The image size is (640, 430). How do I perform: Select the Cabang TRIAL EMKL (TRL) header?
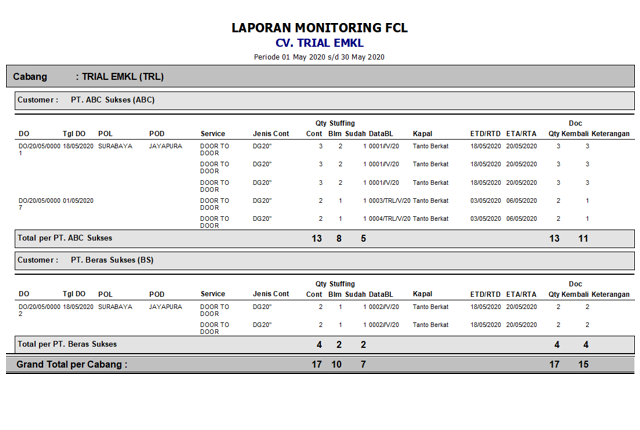tap(320, 76)
